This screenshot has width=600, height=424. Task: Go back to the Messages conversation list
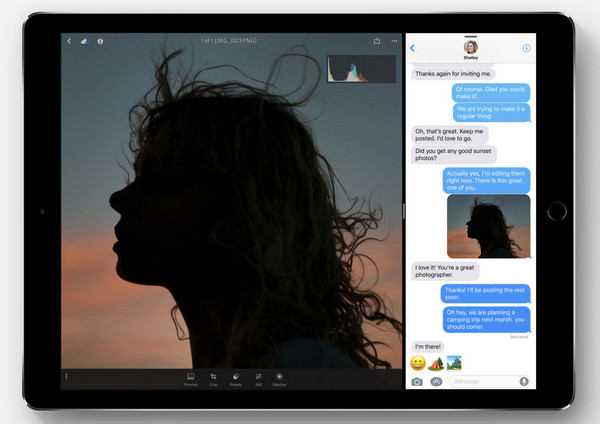pos(412,48)
